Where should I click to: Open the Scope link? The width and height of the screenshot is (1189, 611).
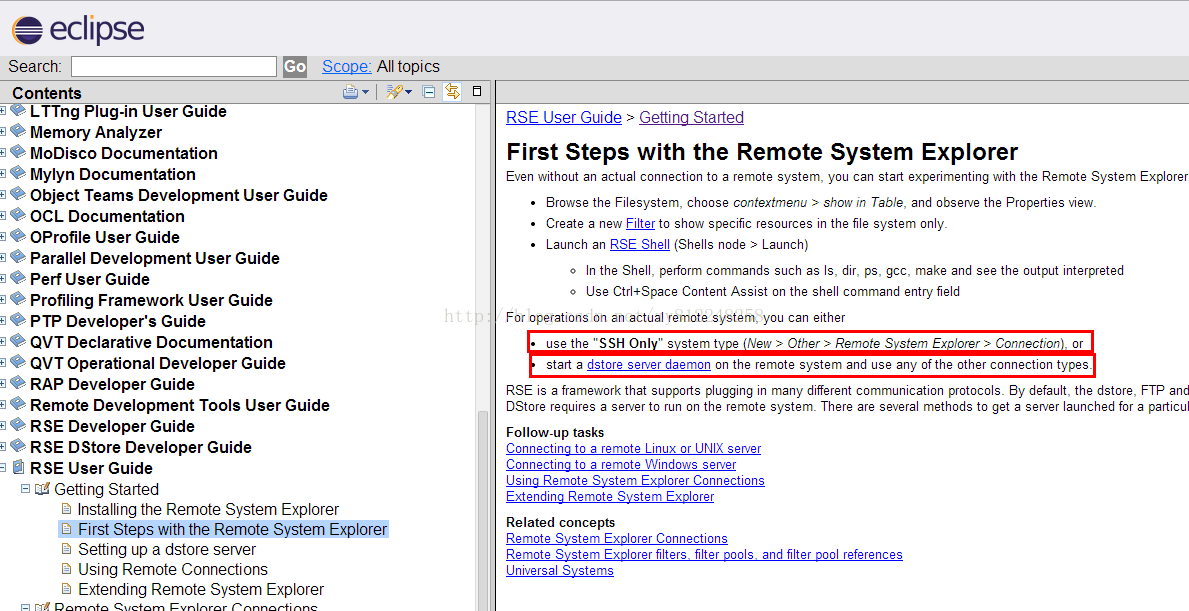347,67
